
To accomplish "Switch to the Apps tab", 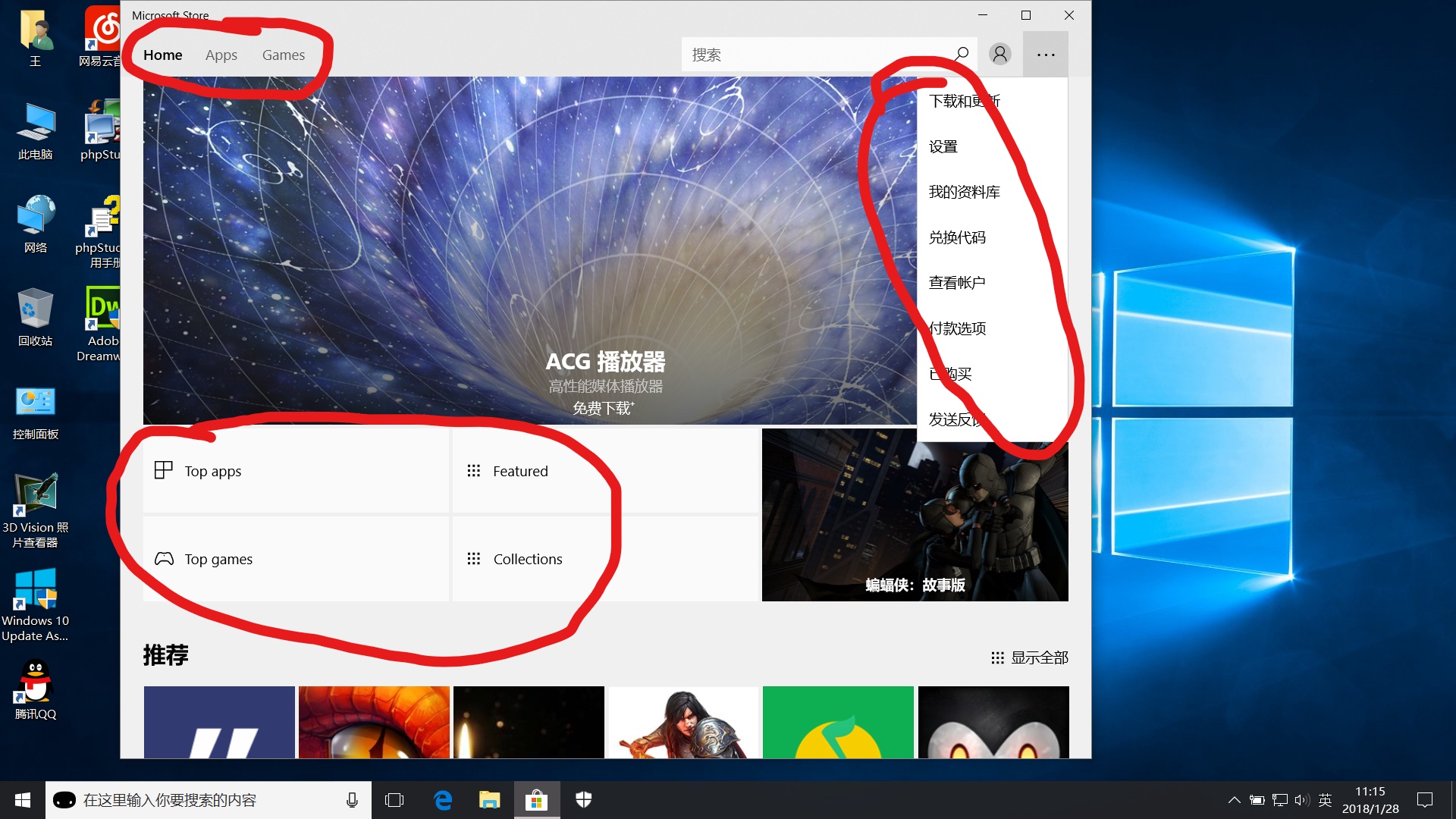I will point(221,55).
